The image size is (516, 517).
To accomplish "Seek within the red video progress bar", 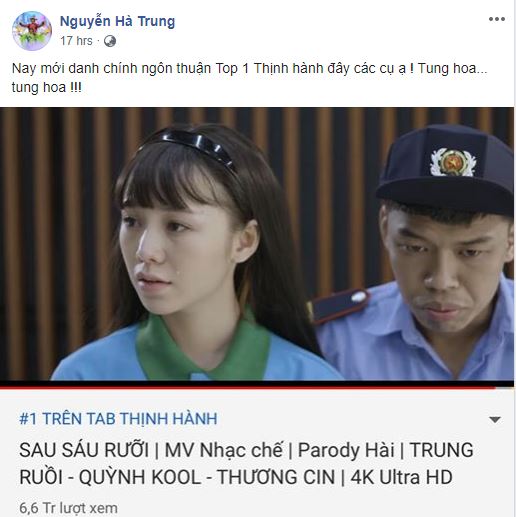I will point(247,388).
